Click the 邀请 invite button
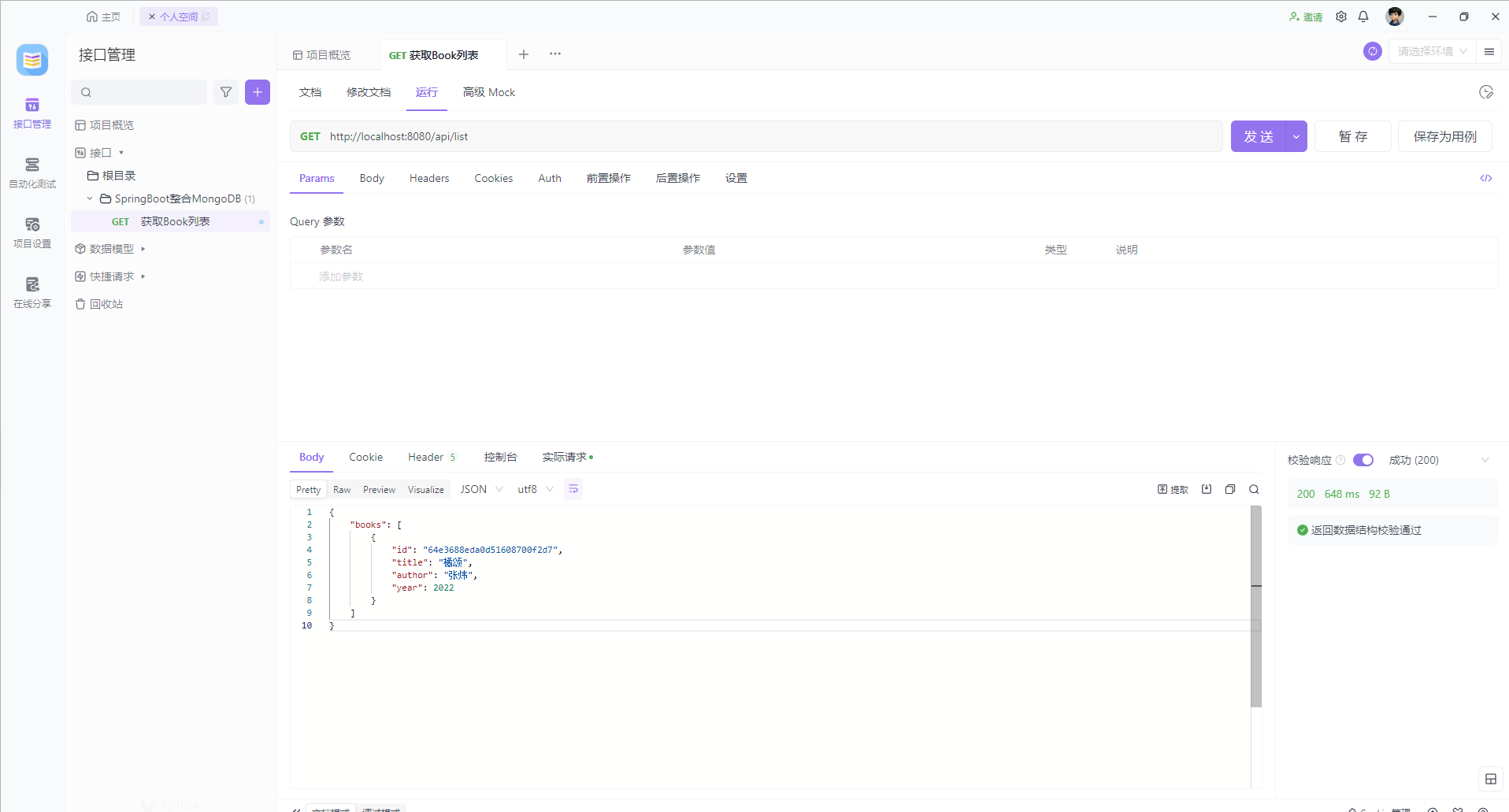1509x812 pixels. click(1306, 17)
